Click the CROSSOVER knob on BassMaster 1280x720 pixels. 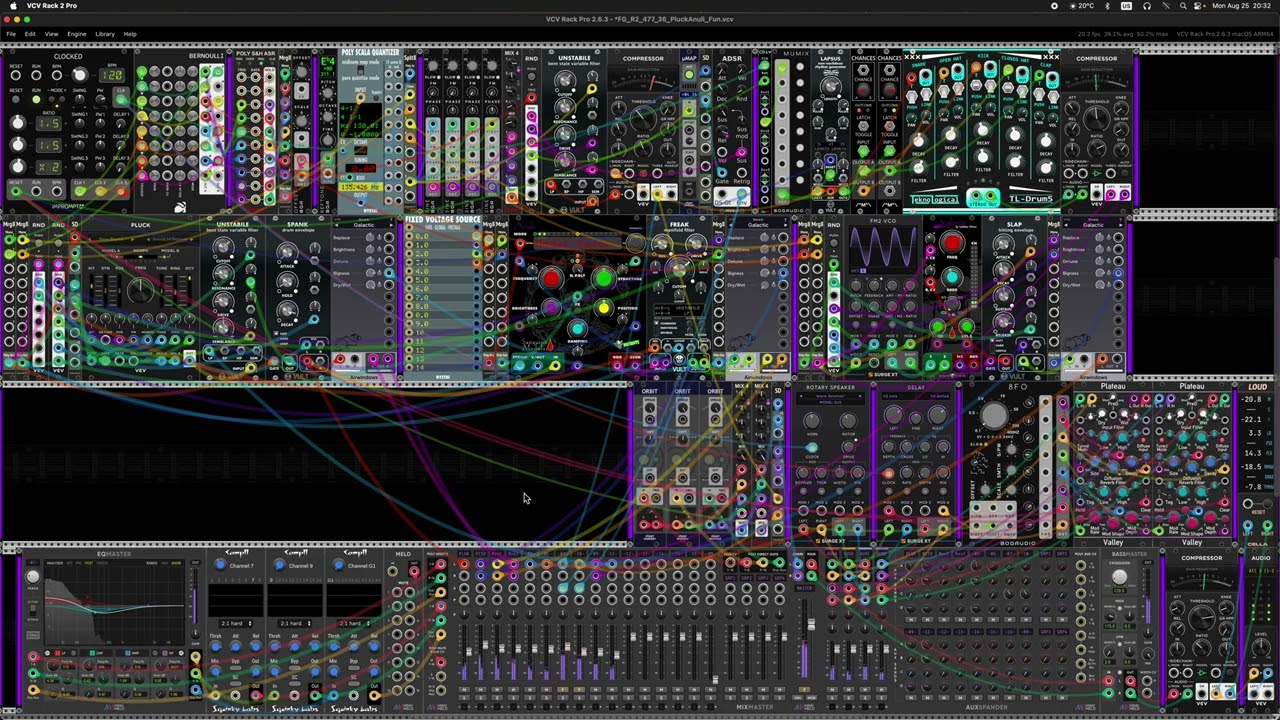pyautogui.click(x=1120, y=577)
